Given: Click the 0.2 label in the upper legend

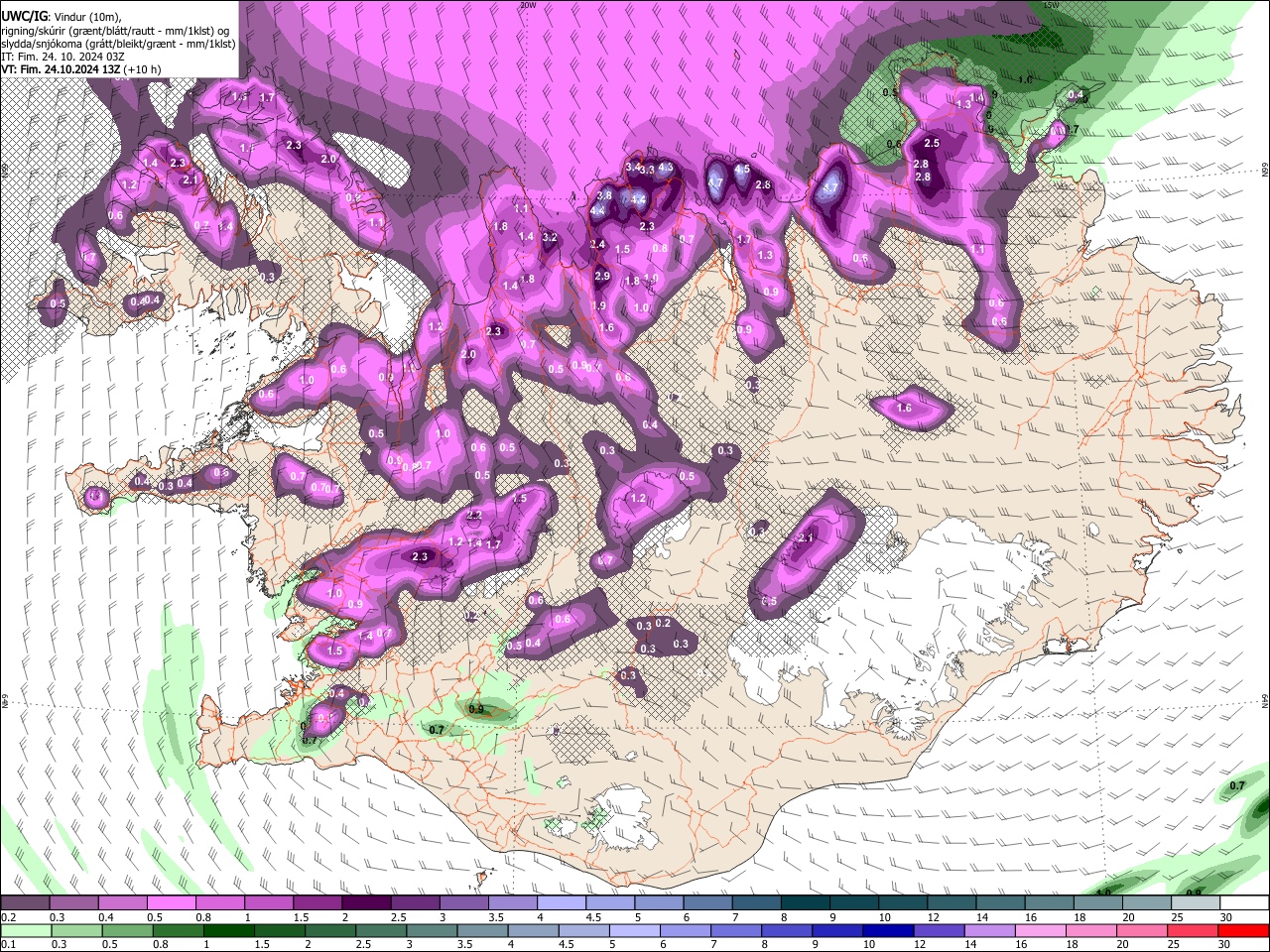Looking at the screenshot, I should click(9, 915).
